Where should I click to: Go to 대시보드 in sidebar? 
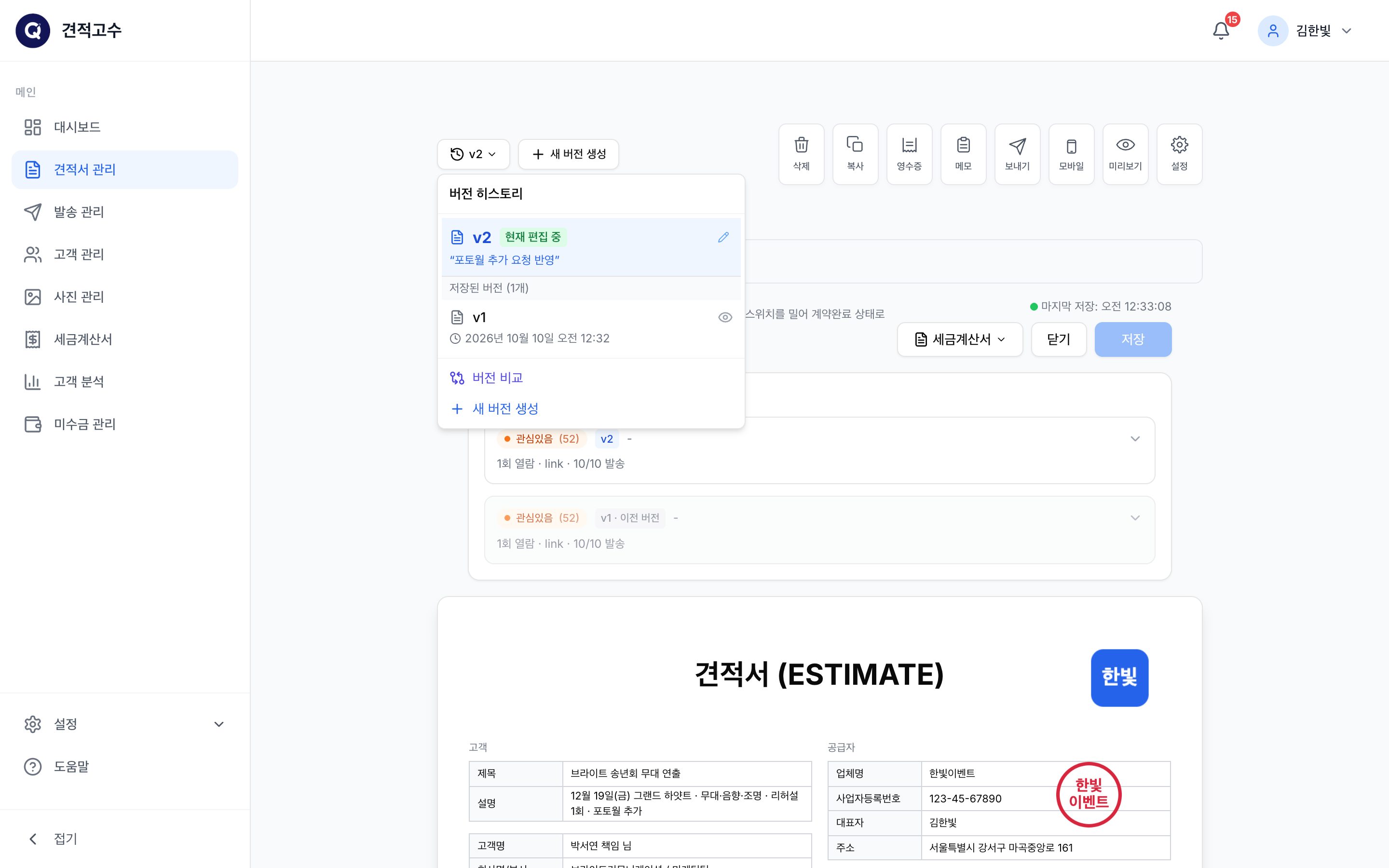pos(124,127)
